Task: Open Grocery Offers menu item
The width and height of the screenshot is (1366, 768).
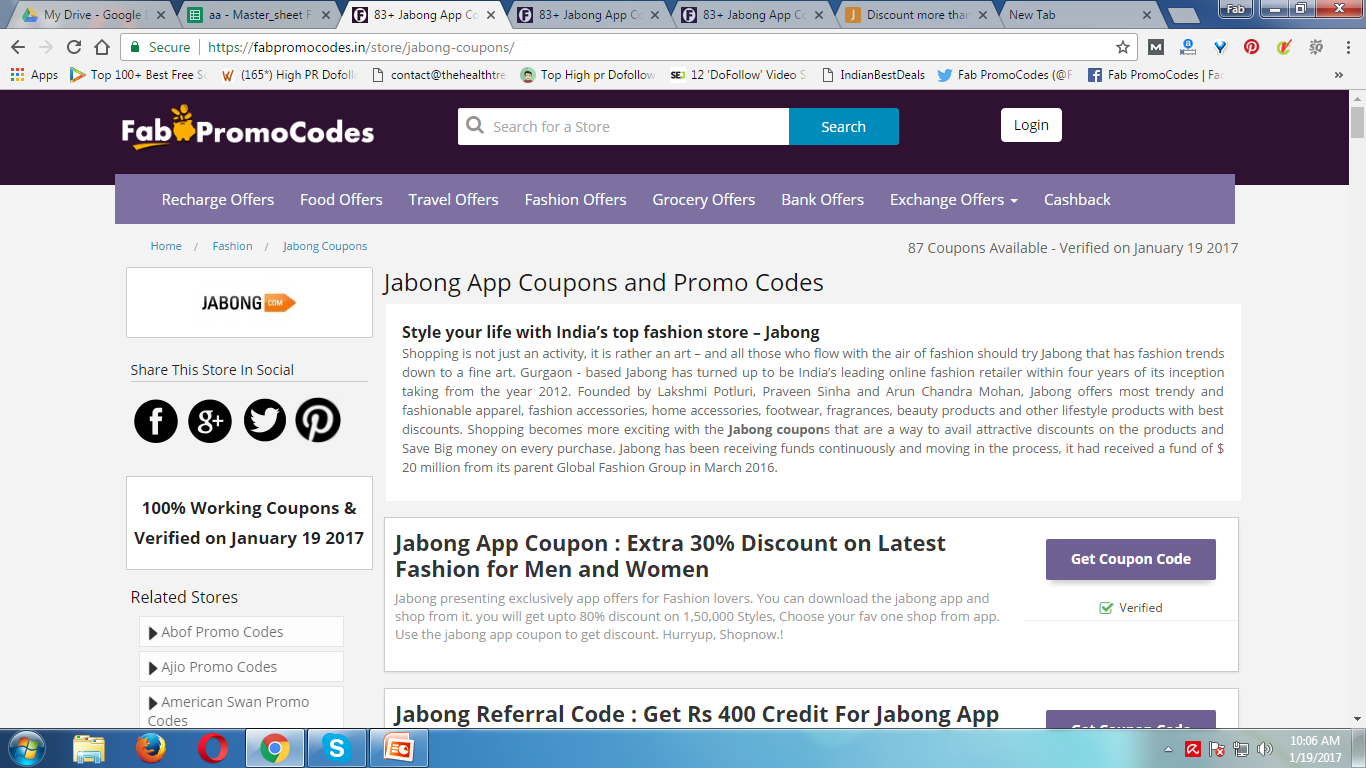Action: coord(704,199)
